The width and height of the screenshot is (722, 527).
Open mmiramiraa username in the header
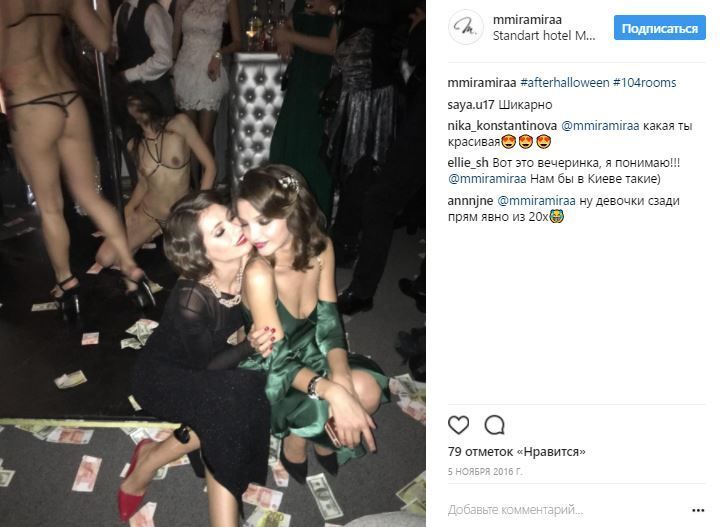click(x=527, y=20)
